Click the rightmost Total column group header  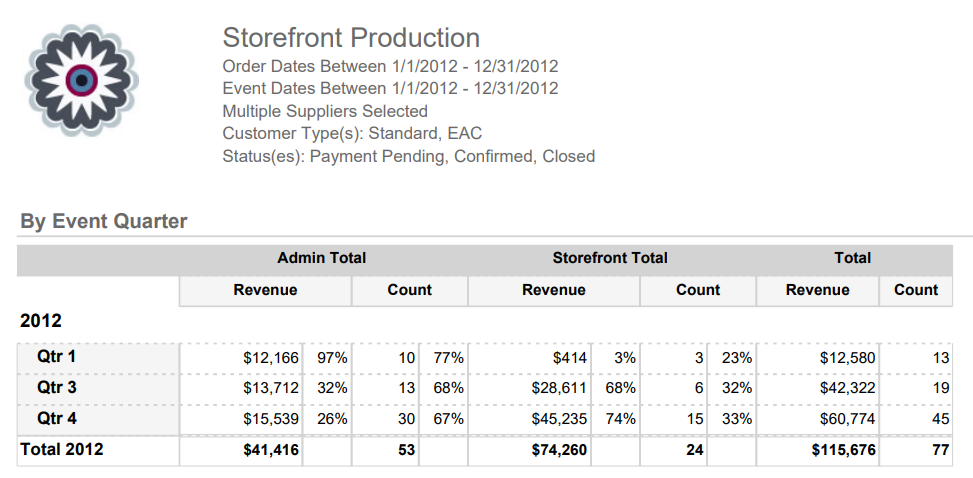pyautogui.click(x=853, y=258)
